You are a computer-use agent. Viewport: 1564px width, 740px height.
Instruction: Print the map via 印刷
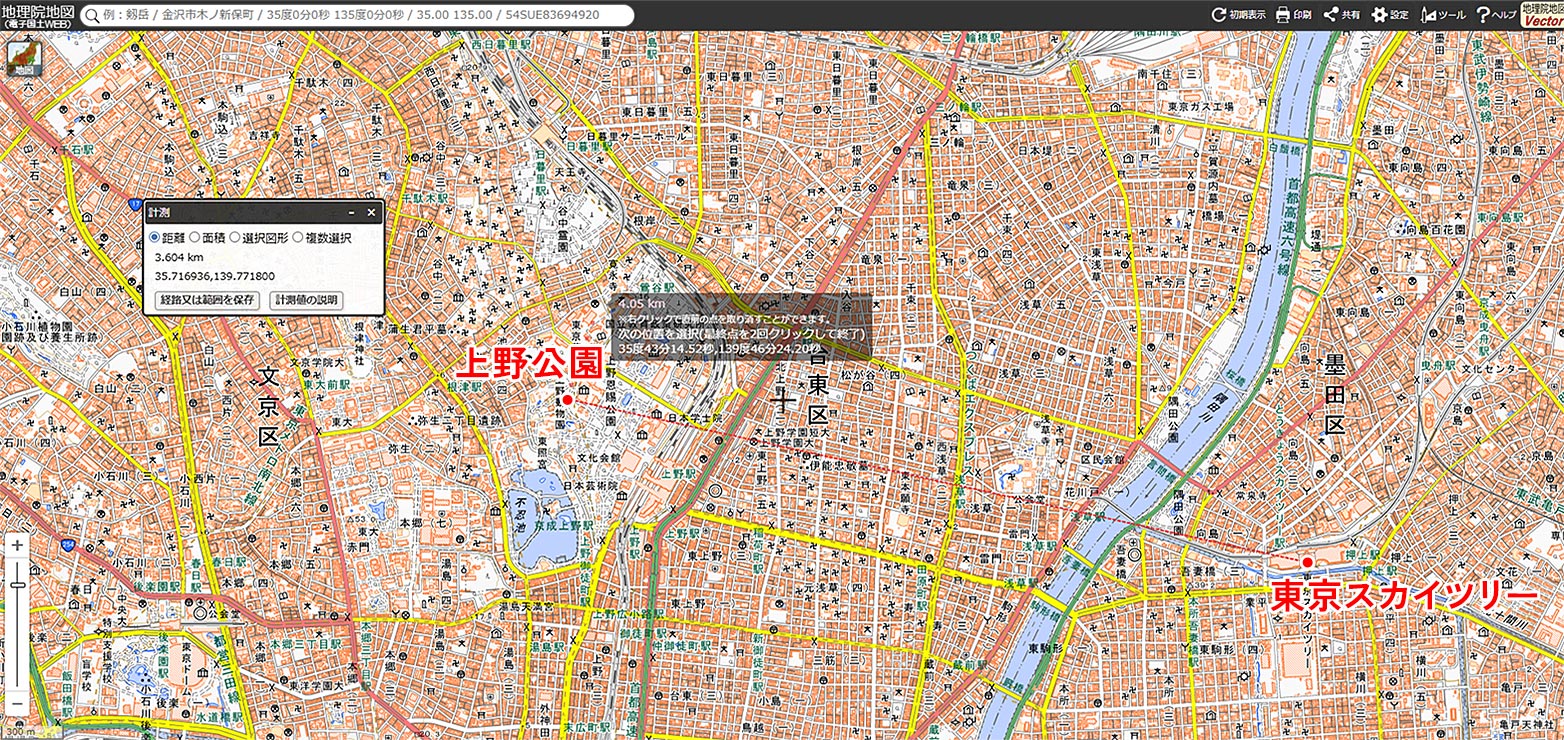pyautogui.click(x=1293, y=15)
